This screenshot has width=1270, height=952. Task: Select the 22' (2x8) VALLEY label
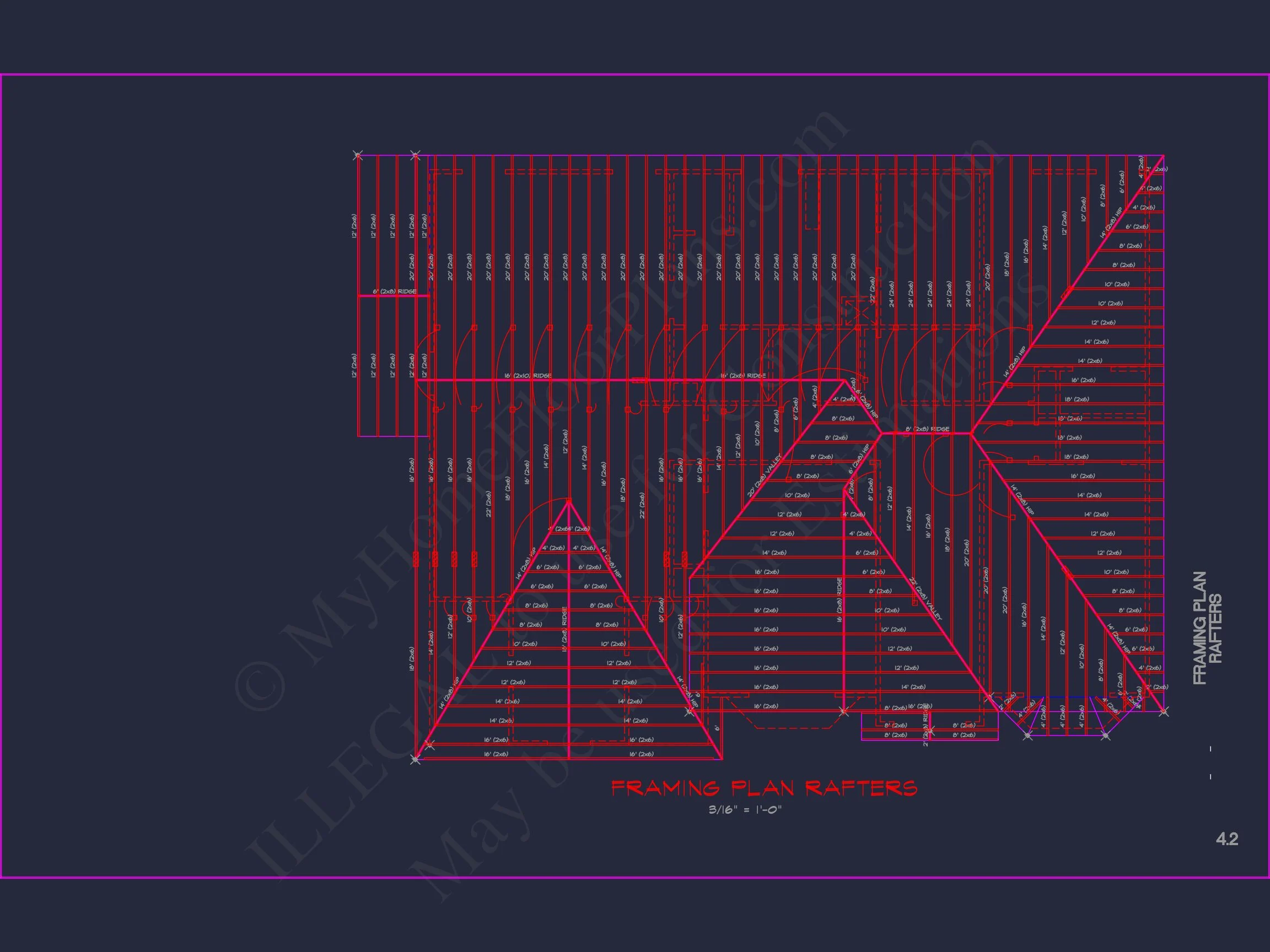click(x=925, y=599)
